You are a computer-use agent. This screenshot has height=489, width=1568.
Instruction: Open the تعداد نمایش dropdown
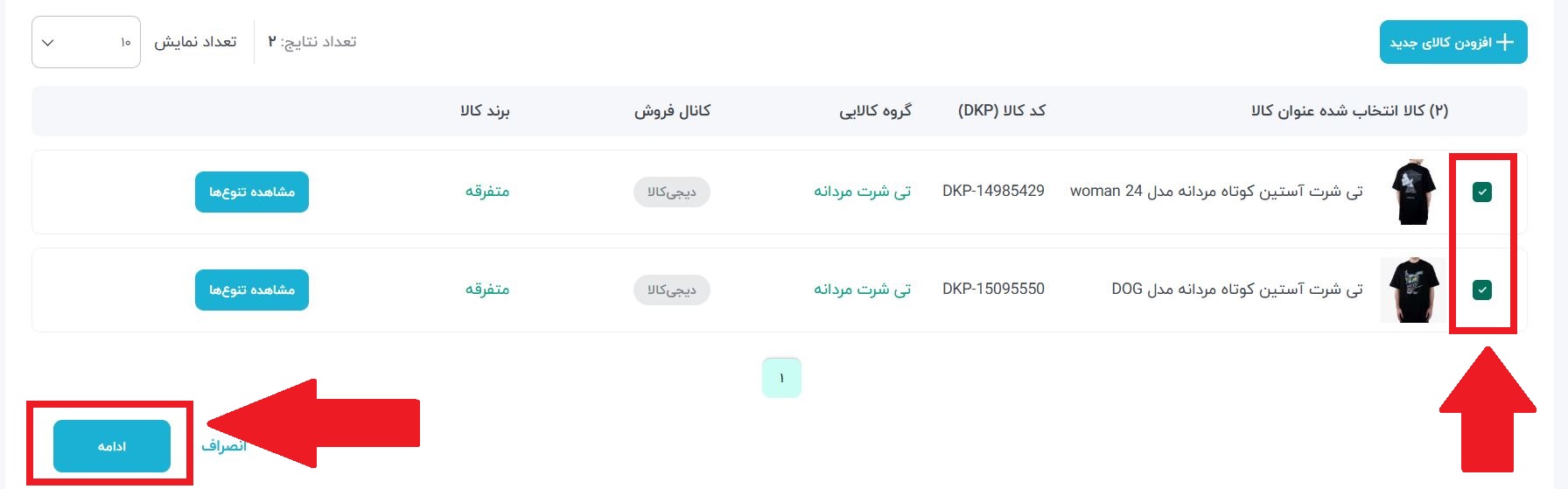tap(86, 42)
